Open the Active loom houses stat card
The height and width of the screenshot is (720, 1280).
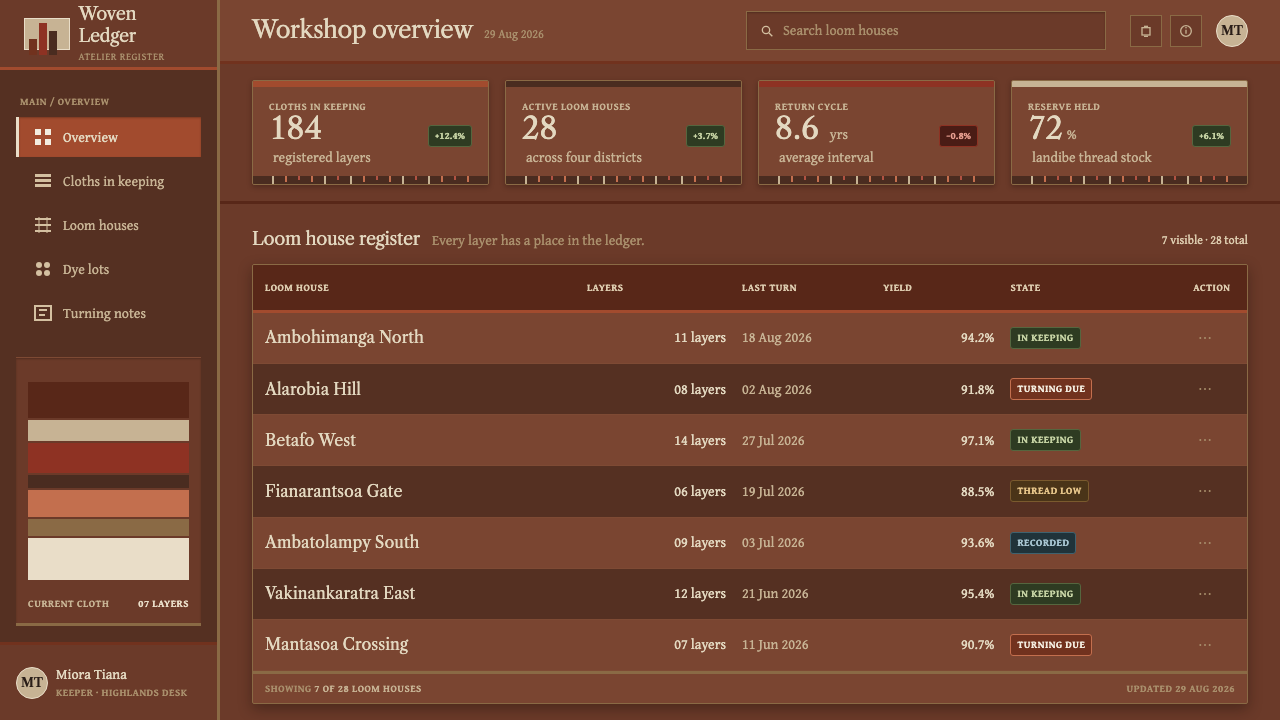[623, 133]
